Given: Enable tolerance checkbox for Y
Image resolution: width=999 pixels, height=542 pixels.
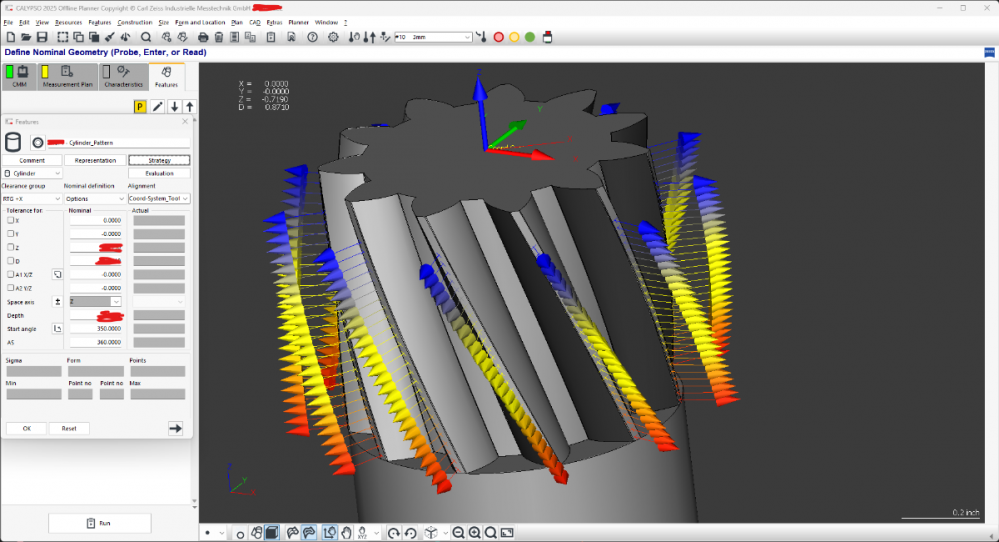Looking at the screenshot, I should click(10, 234).
